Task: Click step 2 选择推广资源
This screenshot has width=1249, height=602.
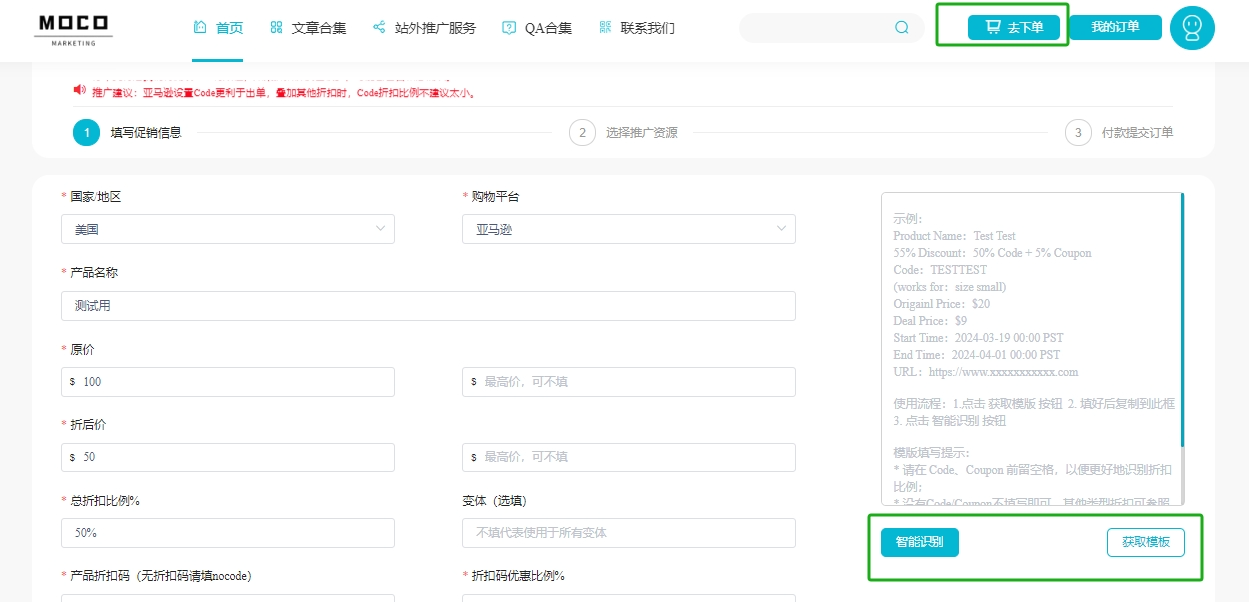Action: point(623,132)
